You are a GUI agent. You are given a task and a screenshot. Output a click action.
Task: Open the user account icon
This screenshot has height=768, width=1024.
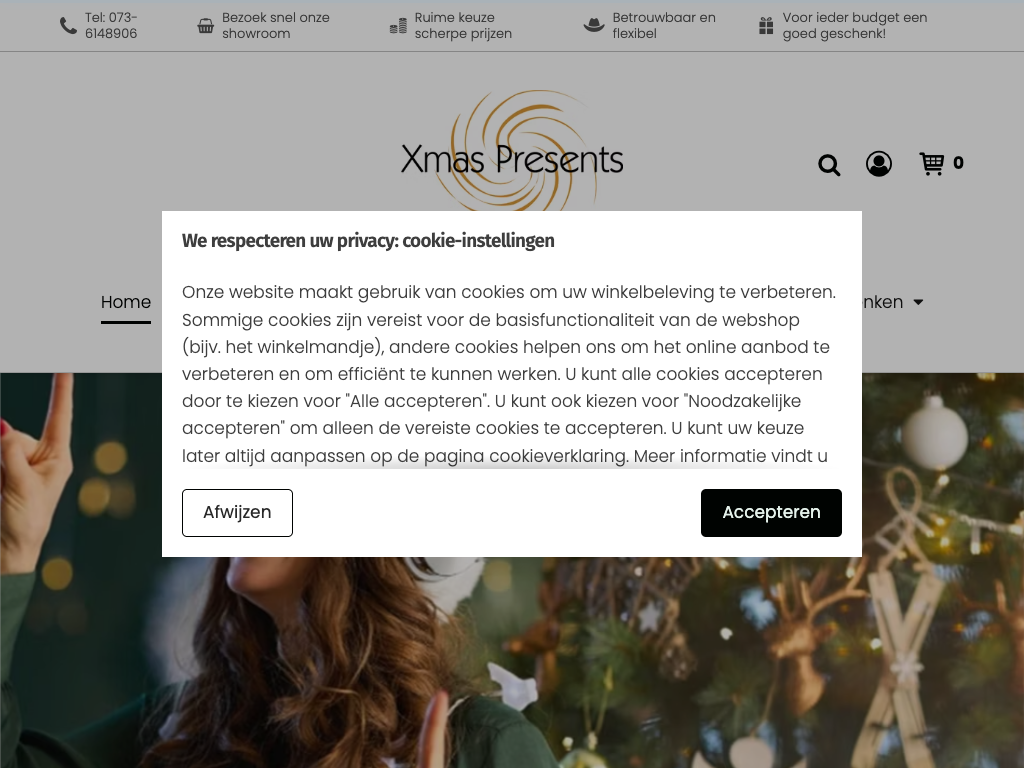pyautogui.click(x=879, y=164)
